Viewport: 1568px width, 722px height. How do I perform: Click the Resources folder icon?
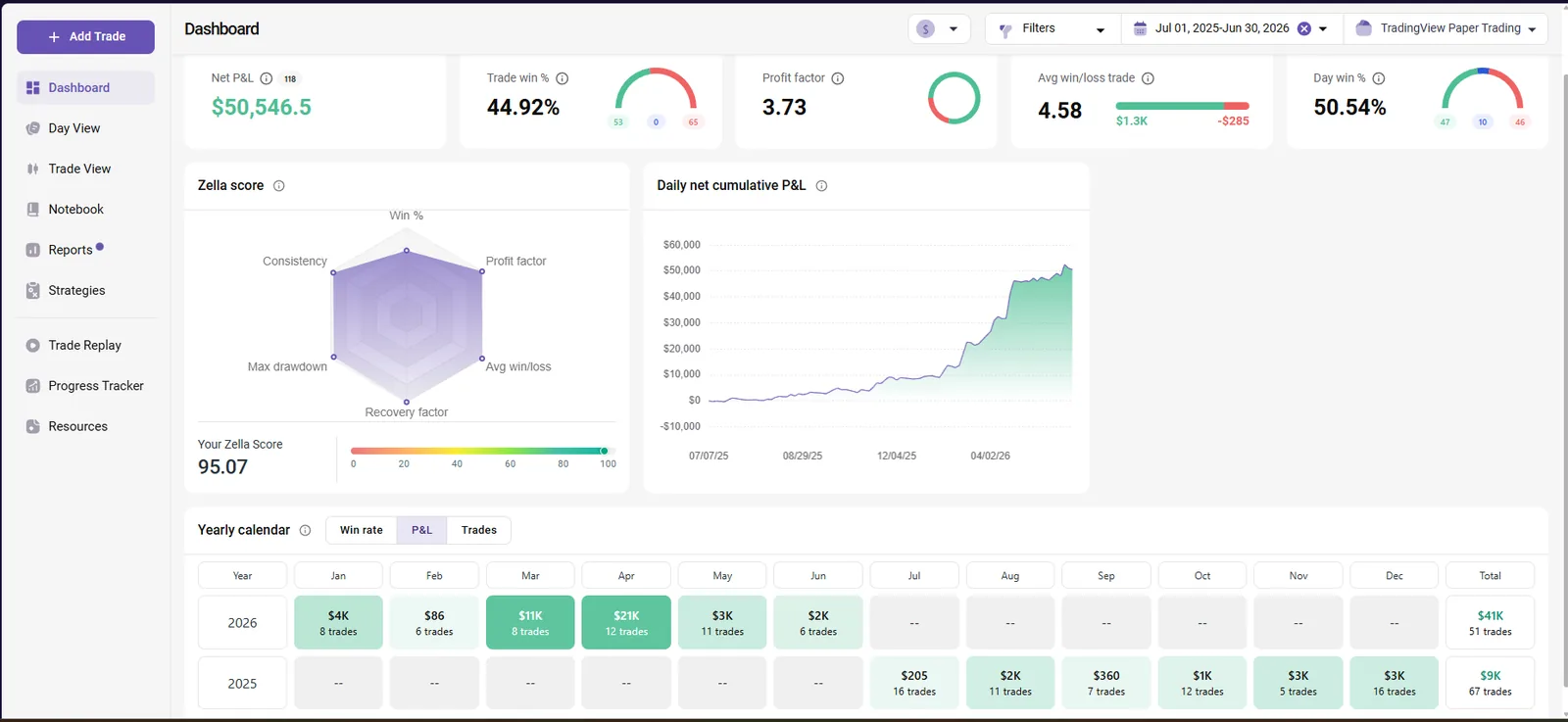click(x=33, y=427)
